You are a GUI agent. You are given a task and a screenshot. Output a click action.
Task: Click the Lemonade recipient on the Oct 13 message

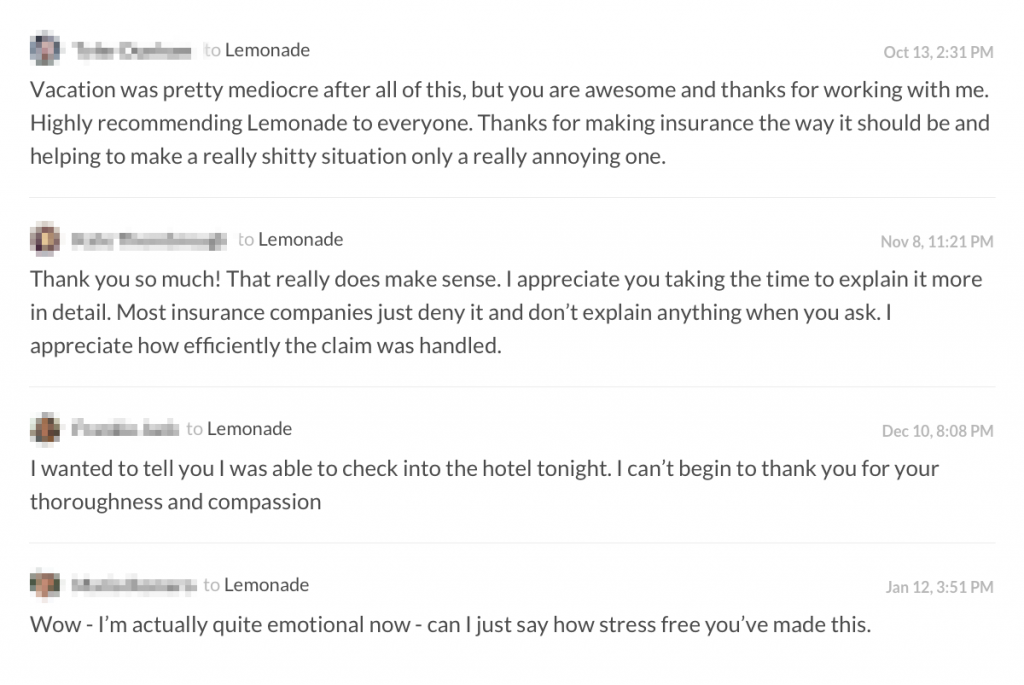pyautogui.click(x=267, y=50)
